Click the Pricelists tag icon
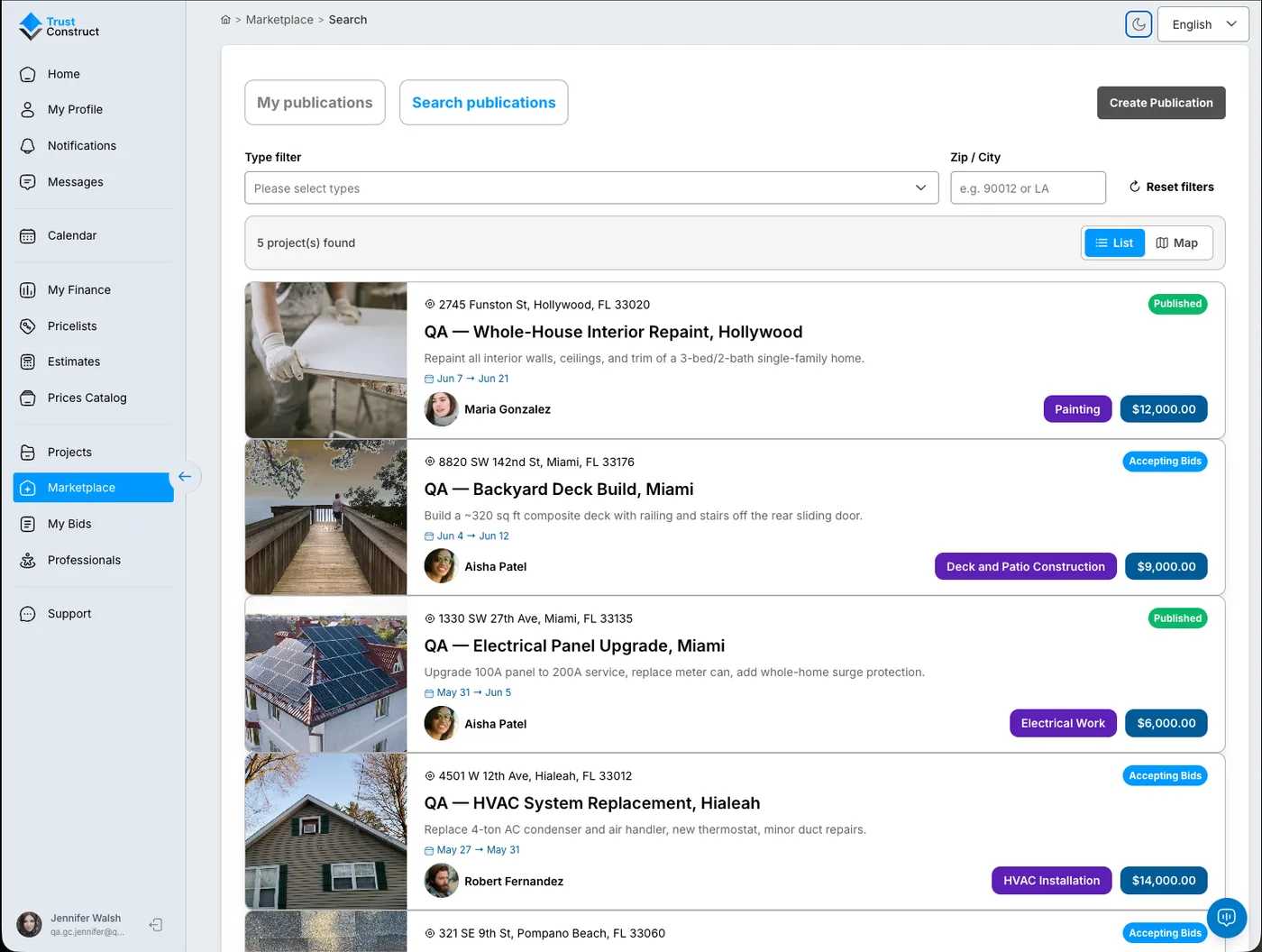1262x952 pixels. click(x=28, y=325)
